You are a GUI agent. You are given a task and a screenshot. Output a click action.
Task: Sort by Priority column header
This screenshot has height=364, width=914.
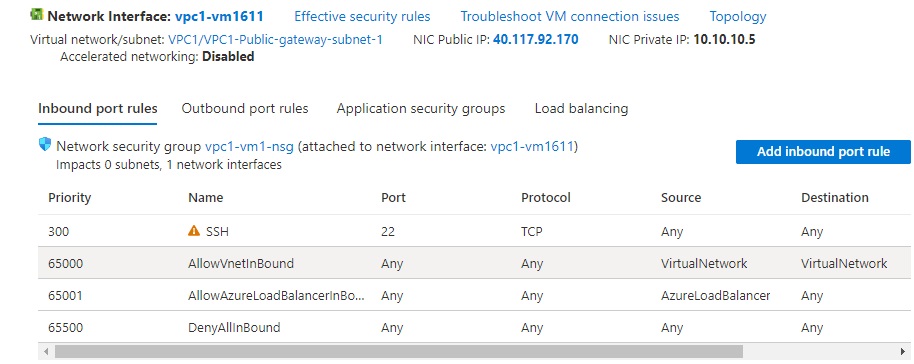[x=69, y=198]
